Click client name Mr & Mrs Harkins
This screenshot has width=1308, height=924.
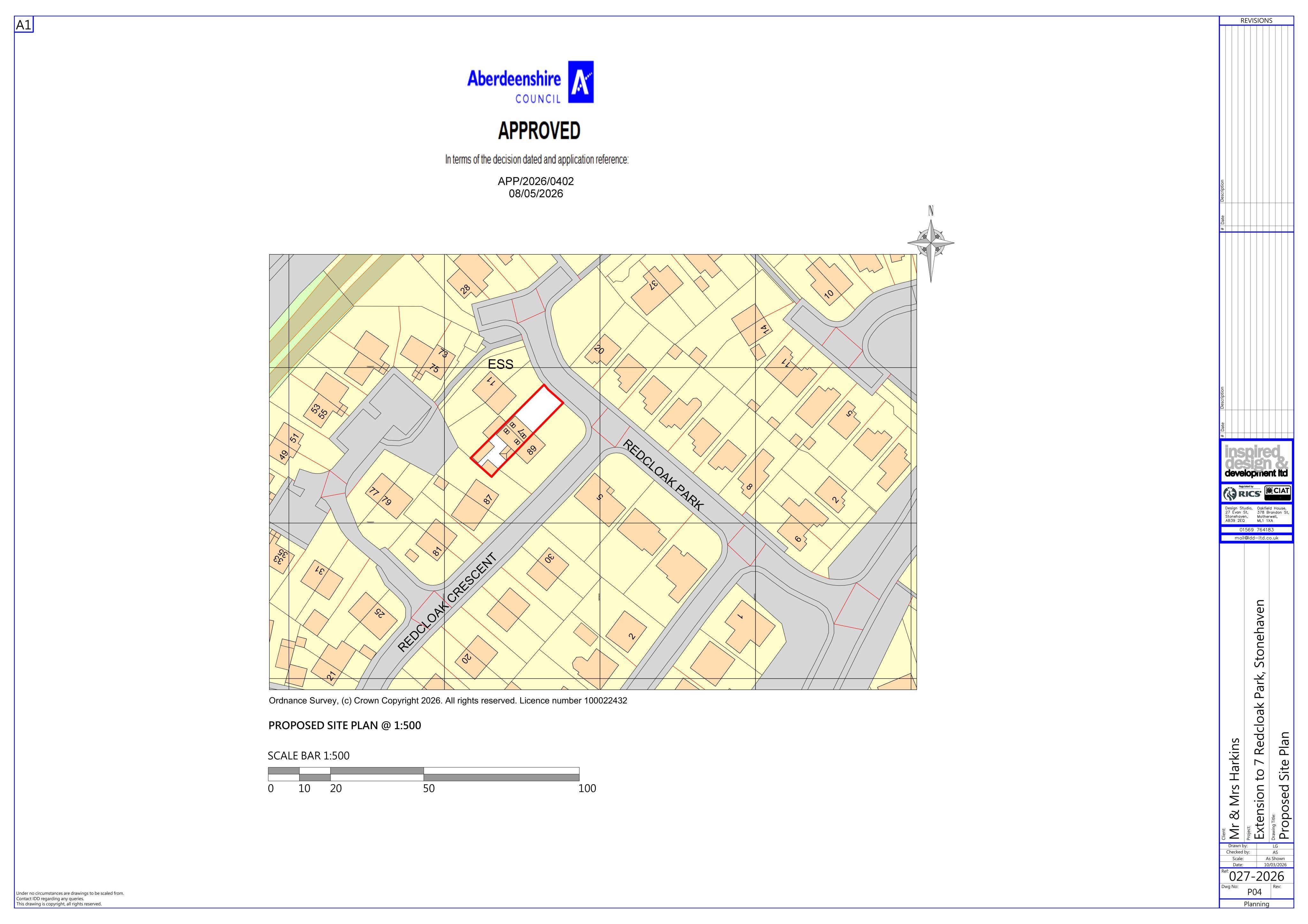tap(1235, 789)
